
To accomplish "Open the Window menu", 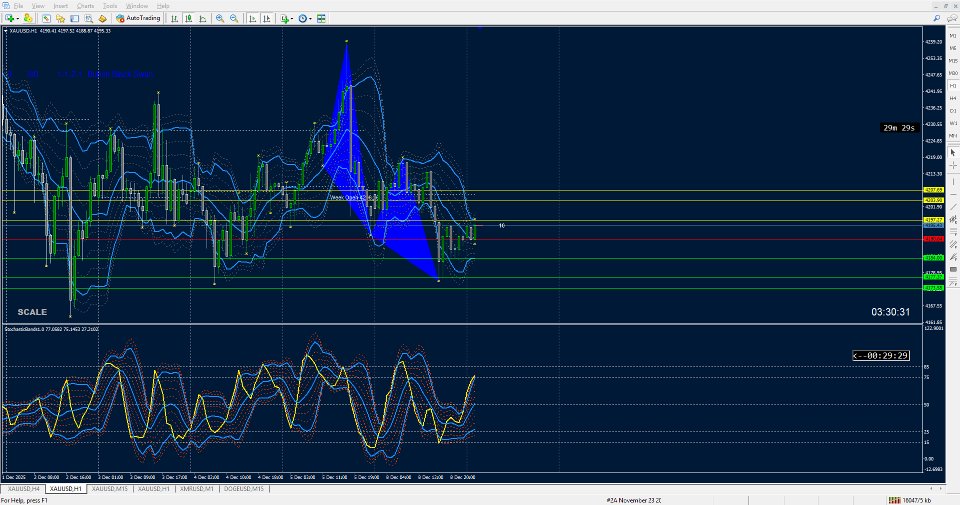I will point(137,6).
